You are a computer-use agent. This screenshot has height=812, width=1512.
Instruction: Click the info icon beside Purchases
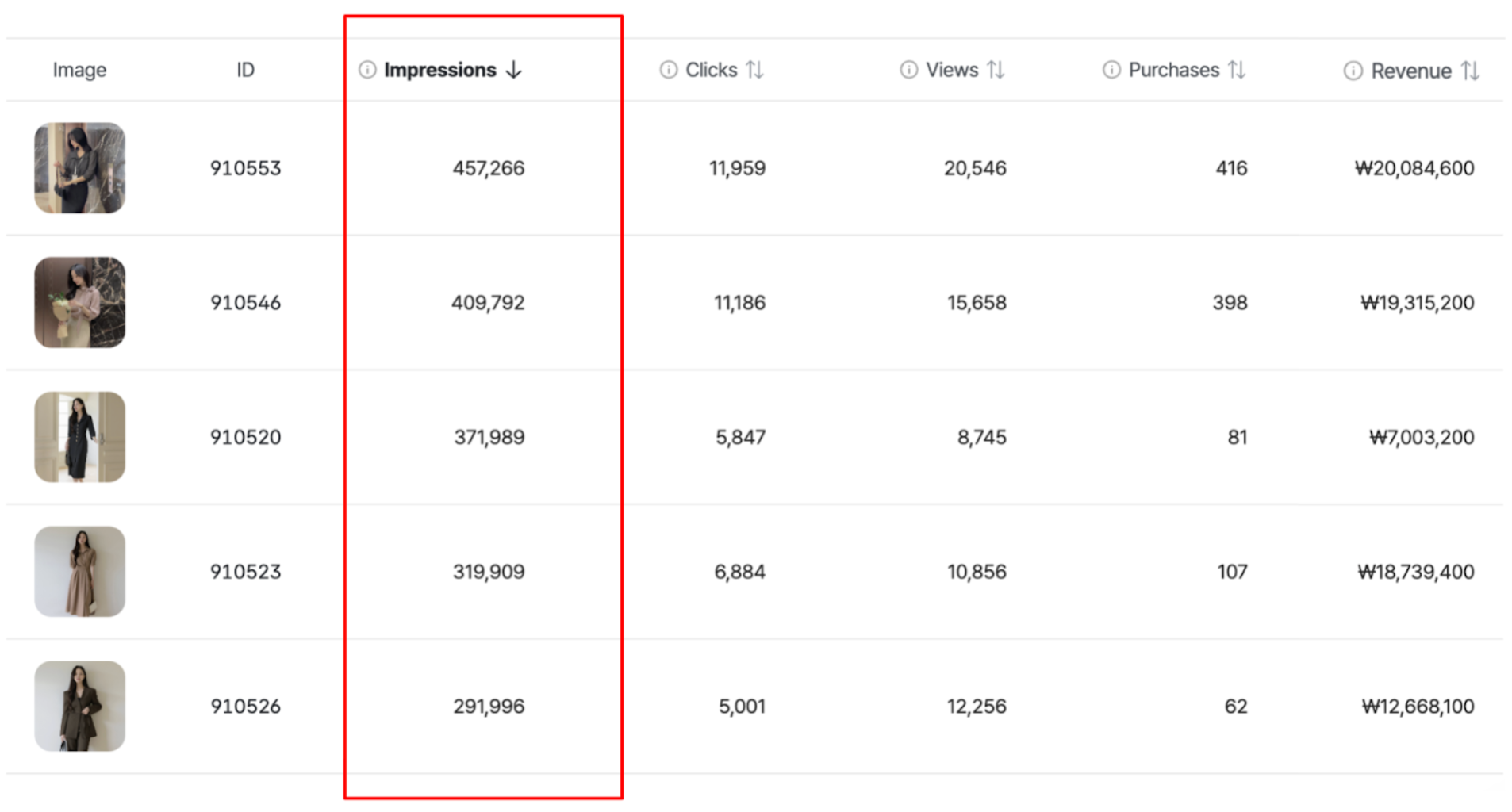click(x=1111, y=70)
